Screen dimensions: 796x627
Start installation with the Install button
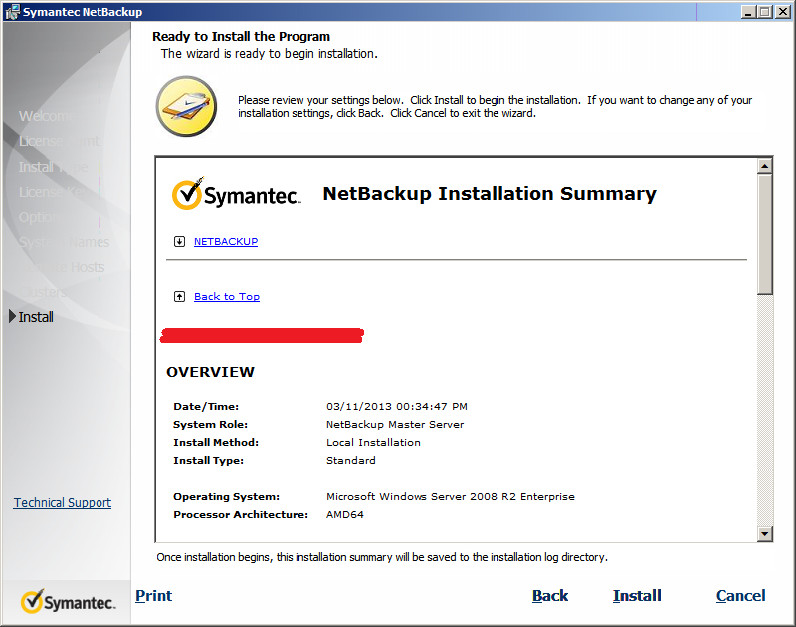637,596
